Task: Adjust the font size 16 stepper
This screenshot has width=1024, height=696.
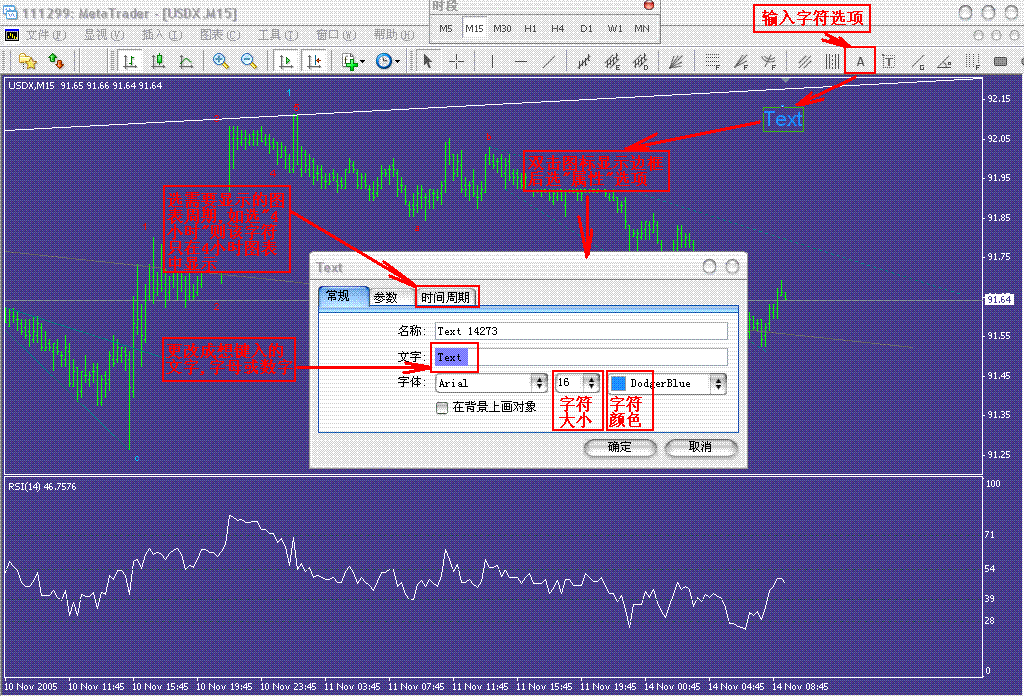Action: tap(590, 383)
